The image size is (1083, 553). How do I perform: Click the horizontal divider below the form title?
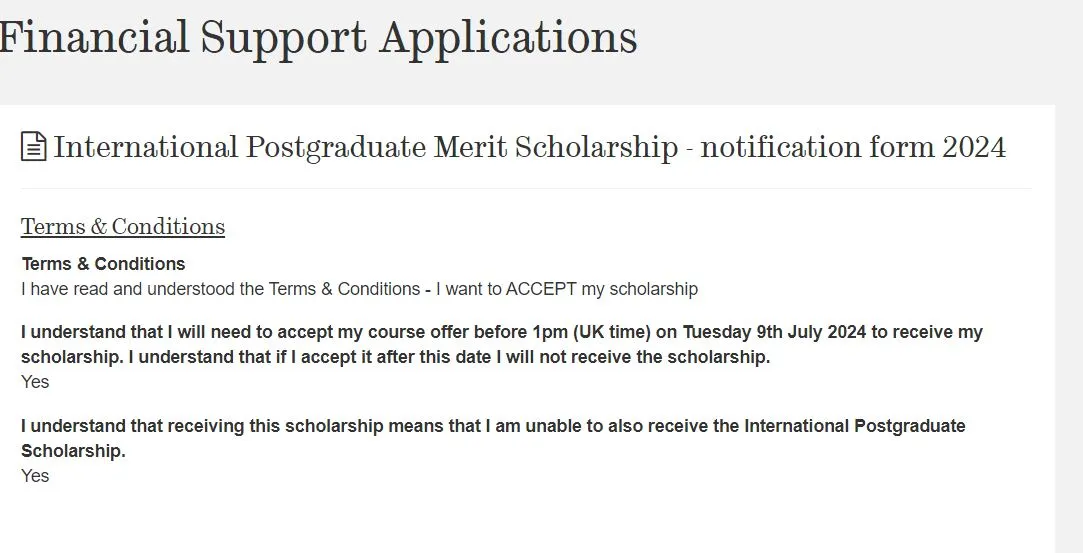(x=525, y=188)
